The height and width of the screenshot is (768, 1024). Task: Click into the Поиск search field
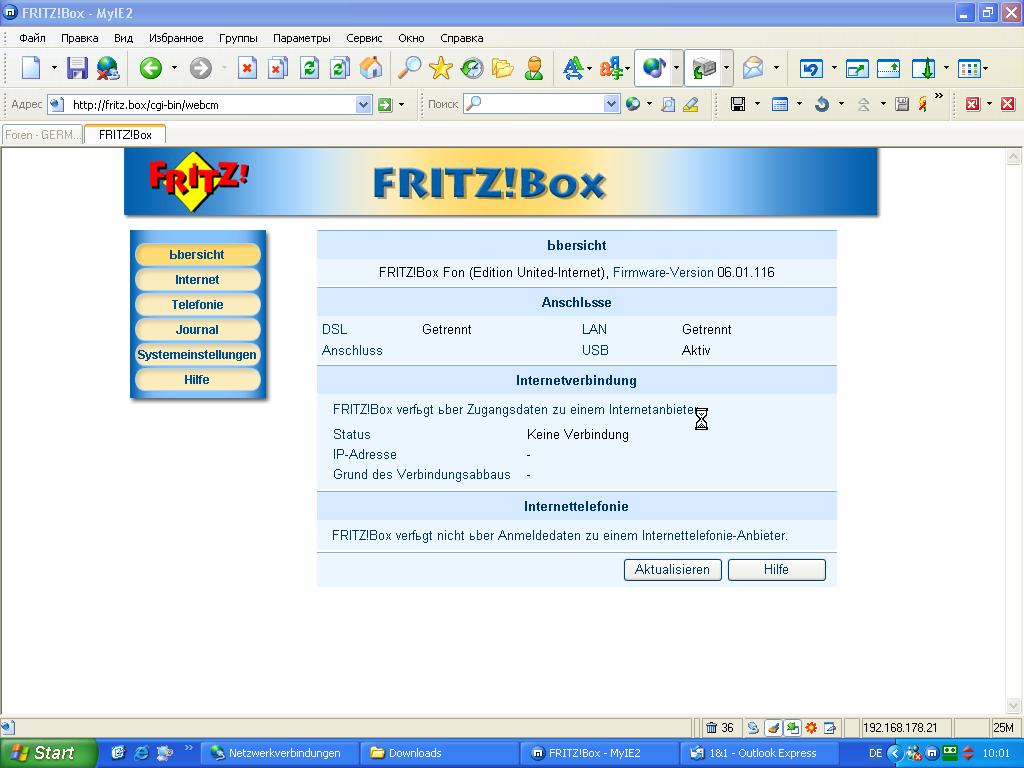(x=542, y=104)
